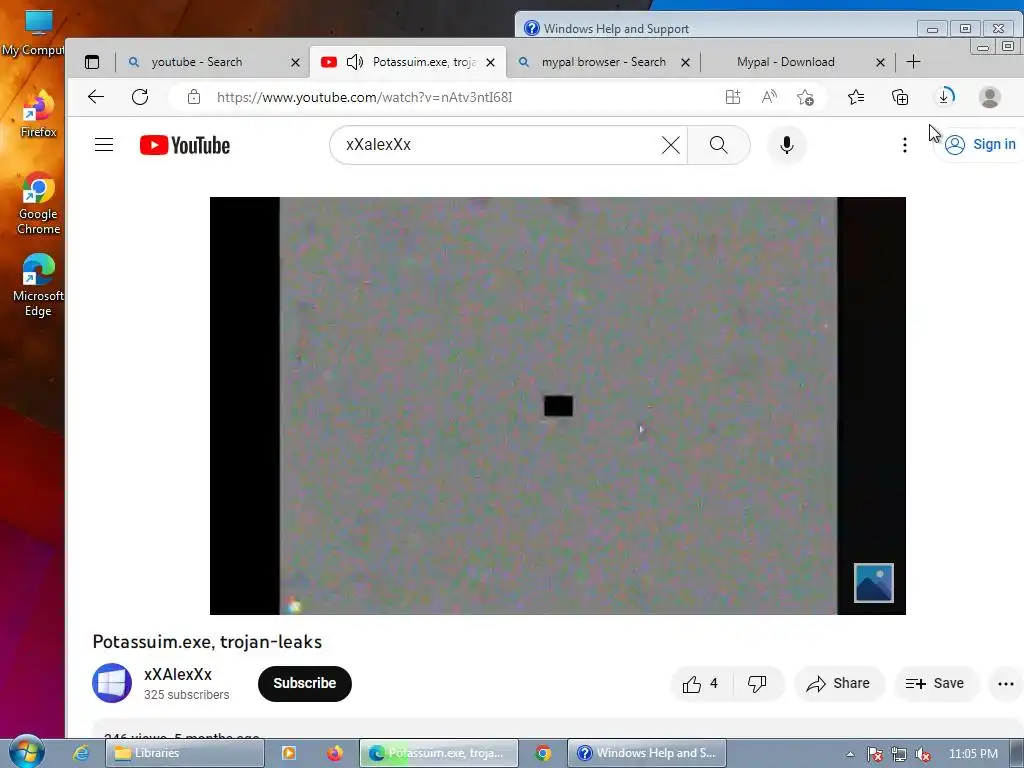Click the channel watermark image in the video corner
Image resolution: width=1024 pixels, height=768 pixels.
point(874,583)
